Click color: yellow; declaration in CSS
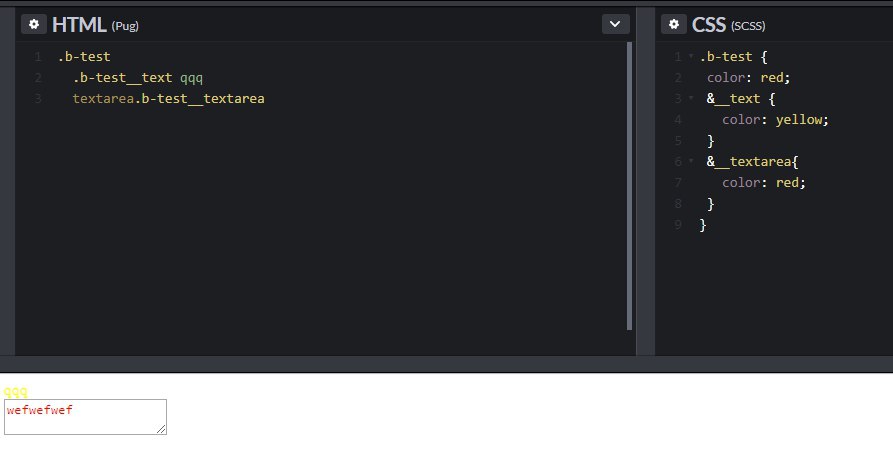The image size is (893, 457). [x=776, y=120]
